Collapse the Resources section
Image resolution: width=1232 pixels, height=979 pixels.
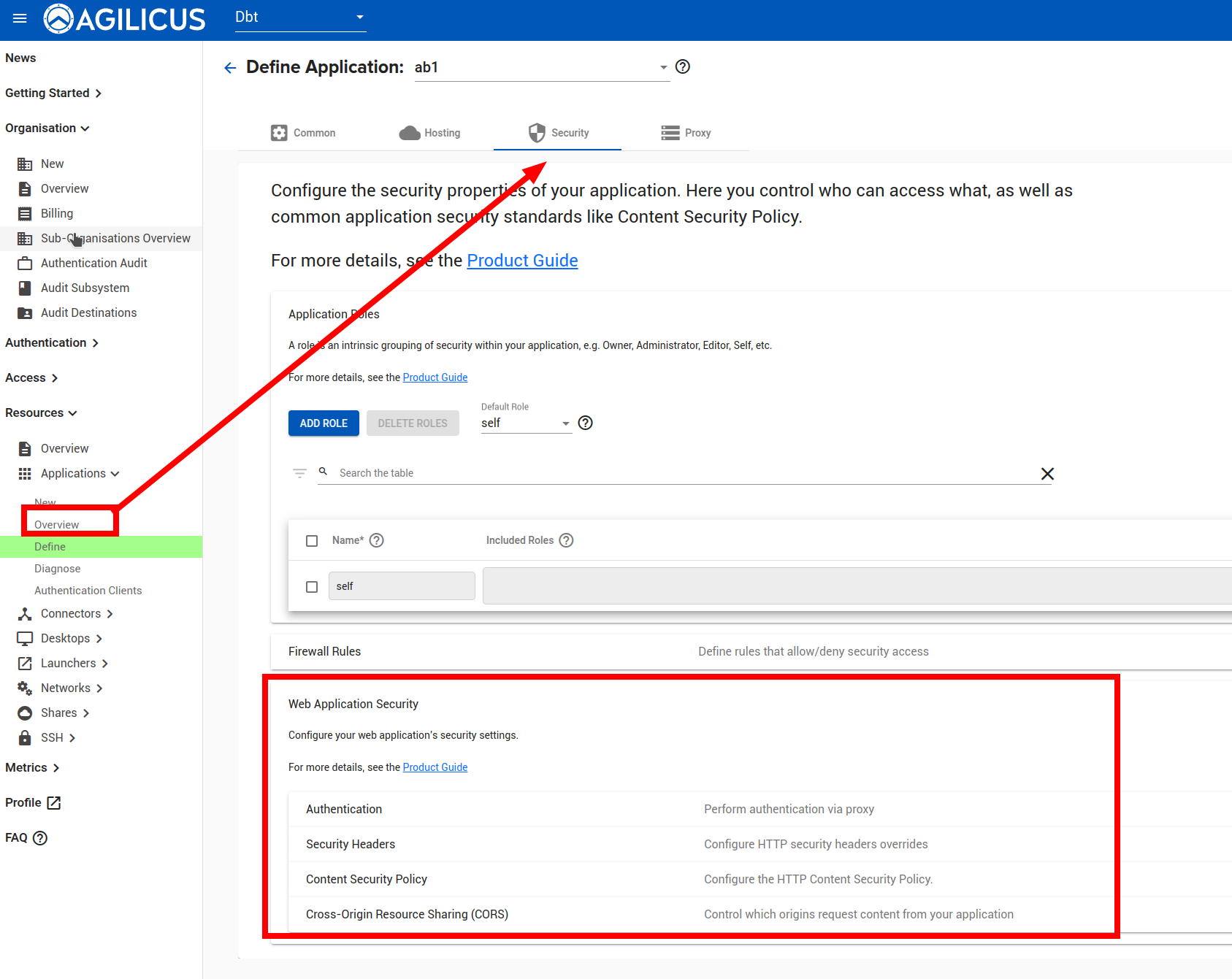41,412
